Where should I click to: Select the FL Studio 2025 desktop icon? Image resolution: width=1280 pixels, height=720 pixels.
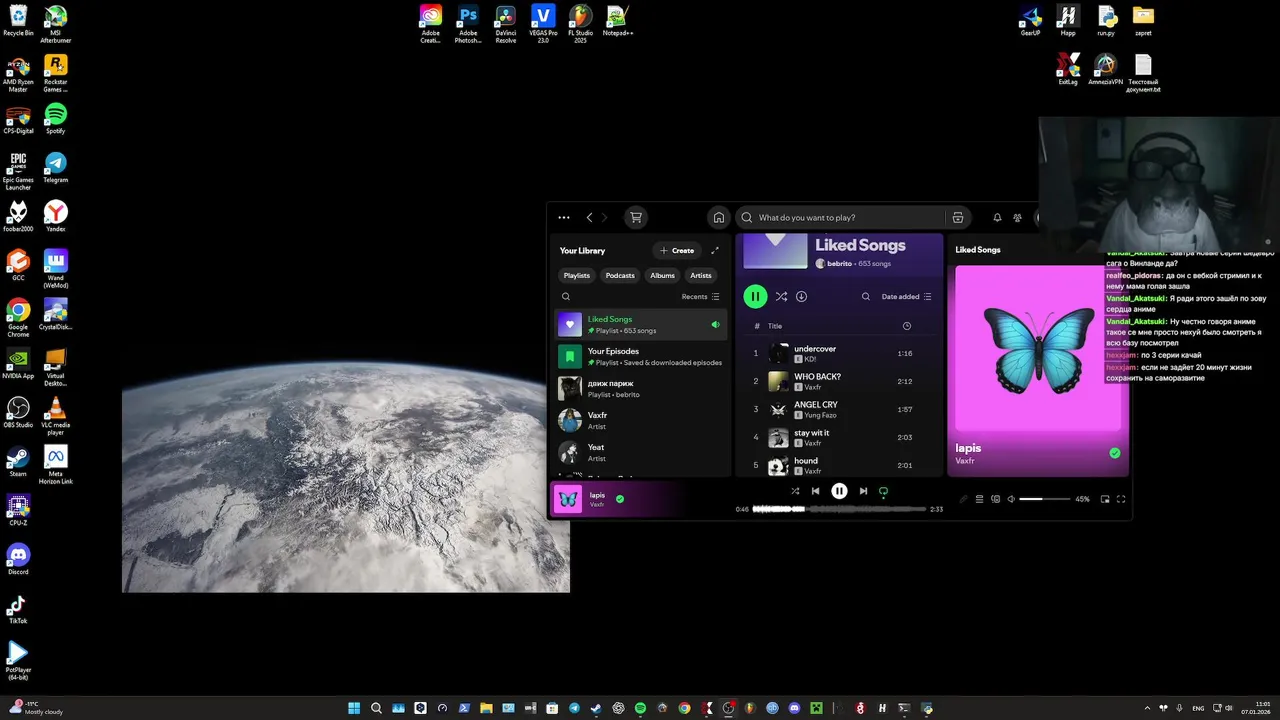click(580, 24)
